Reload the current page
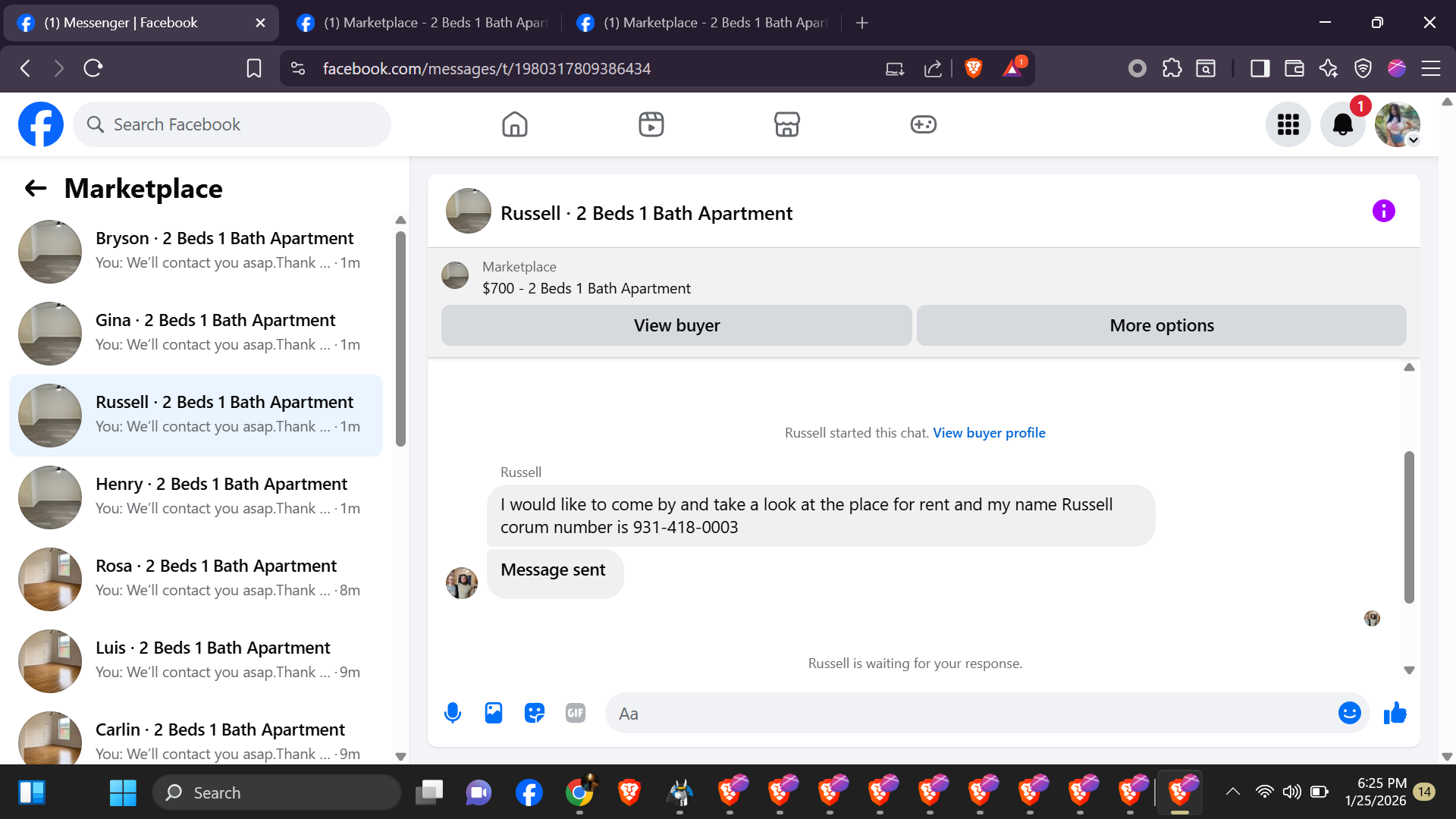Screen dimensions: 1456x819 pyautogui.click(x=93, y=68)
